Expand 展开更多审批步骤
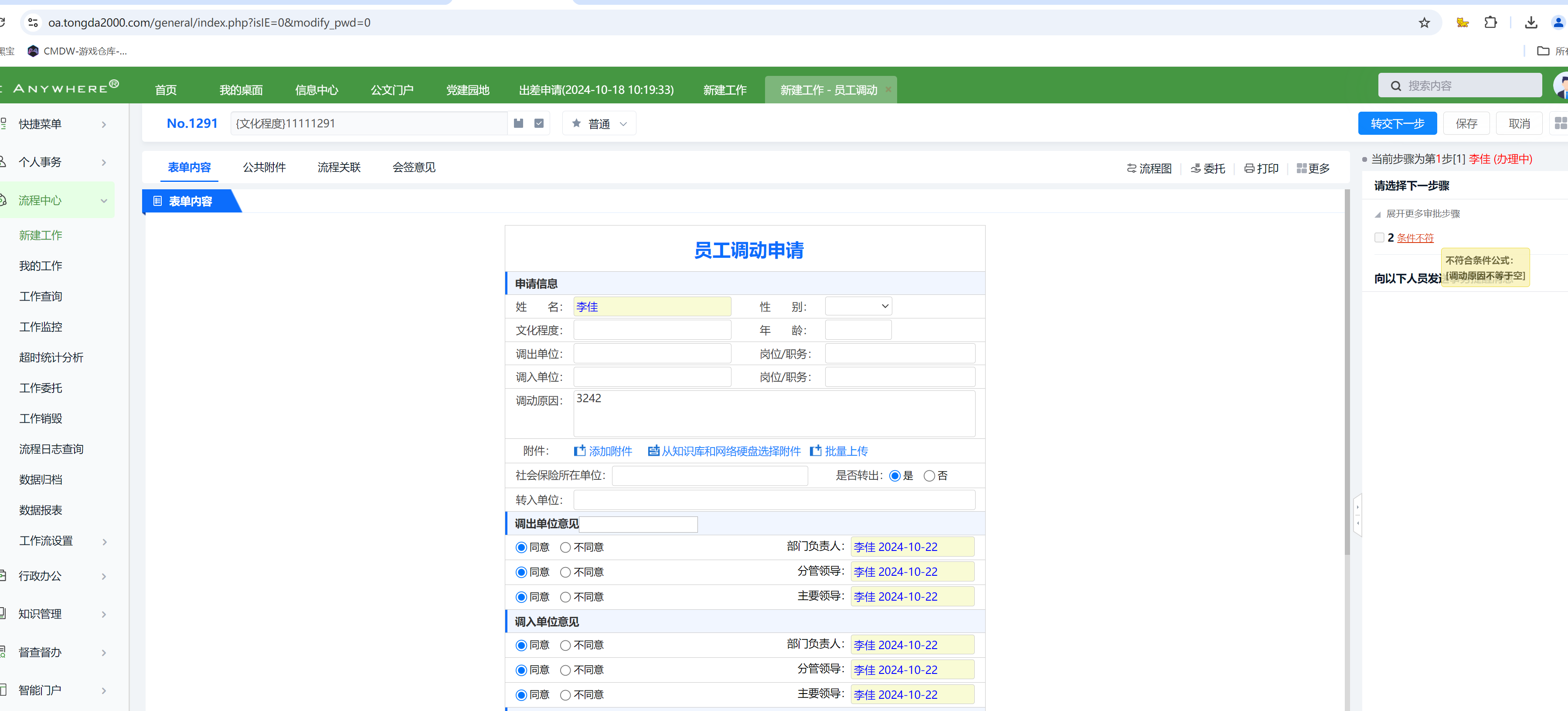This screenshot has width=1568, height=711. pos(1417,214)
